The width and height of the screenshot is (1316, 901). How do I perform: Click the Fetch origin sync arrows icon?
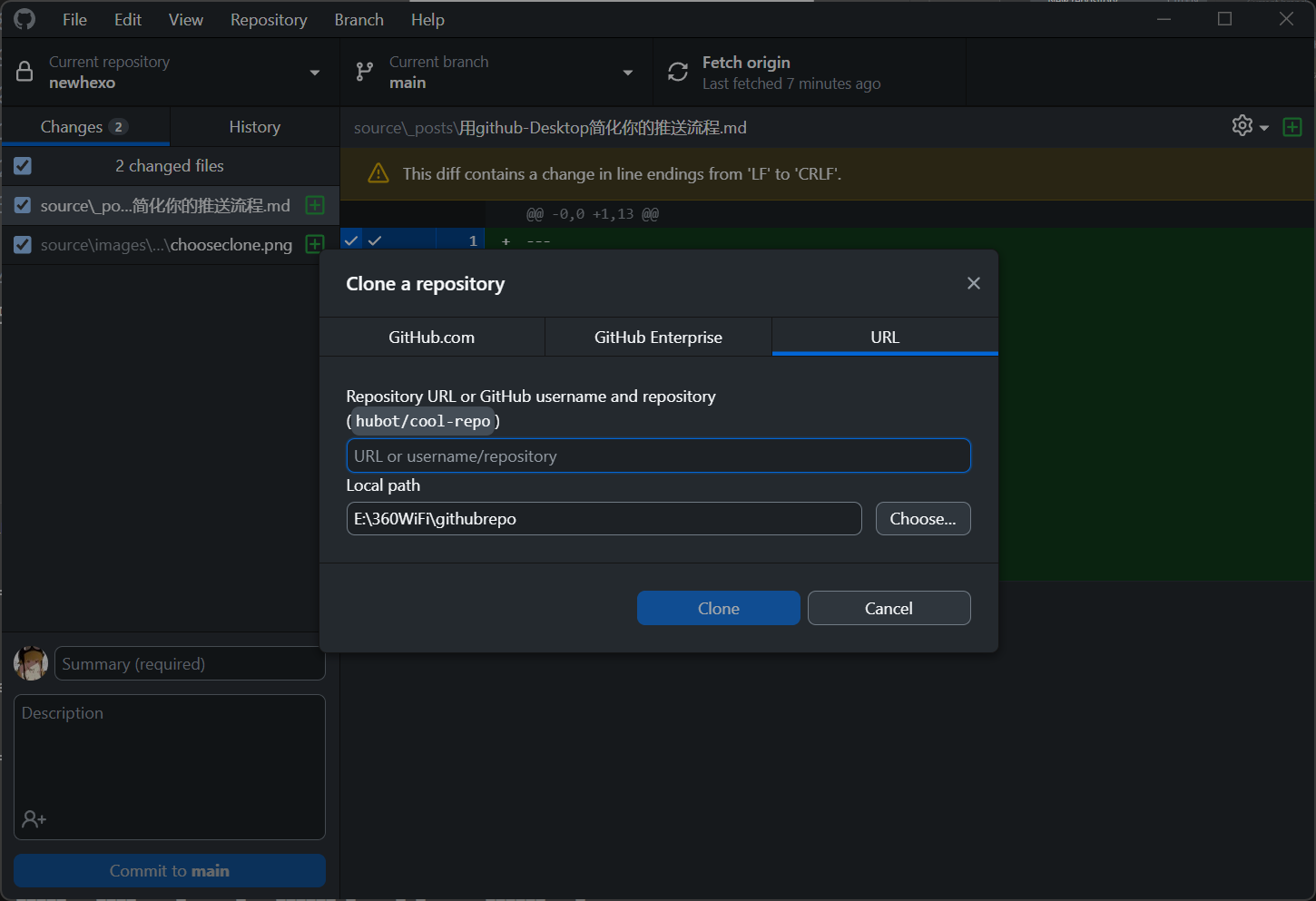pos(678,72)
